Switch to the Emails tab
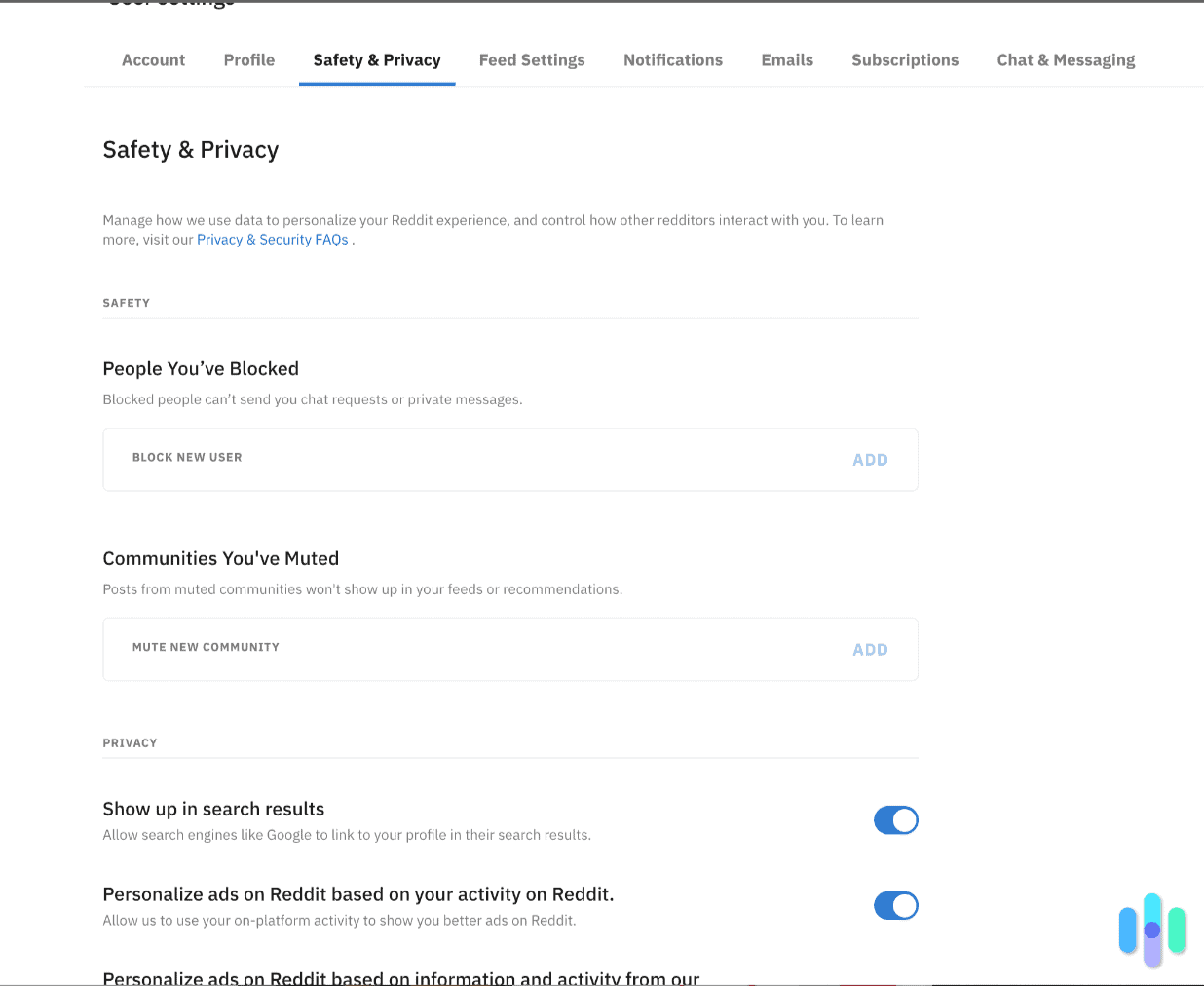This screenshot has height=986, width=1204. click(787, 59)
